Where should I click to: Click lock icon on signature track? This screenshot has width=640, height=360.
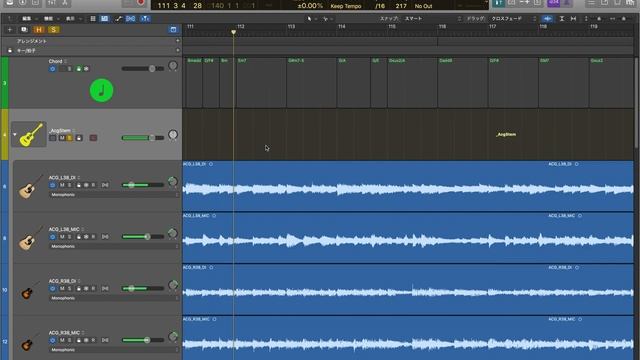pos(10,51)
